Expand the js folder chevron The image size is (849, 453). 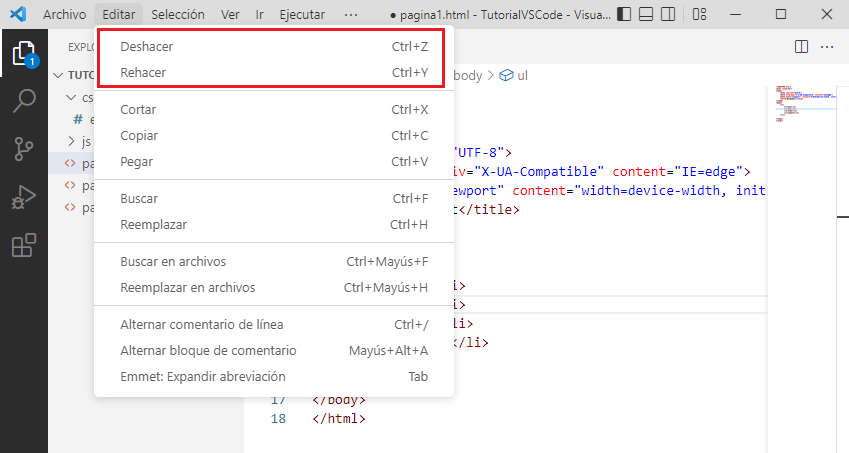coord(71,141)
